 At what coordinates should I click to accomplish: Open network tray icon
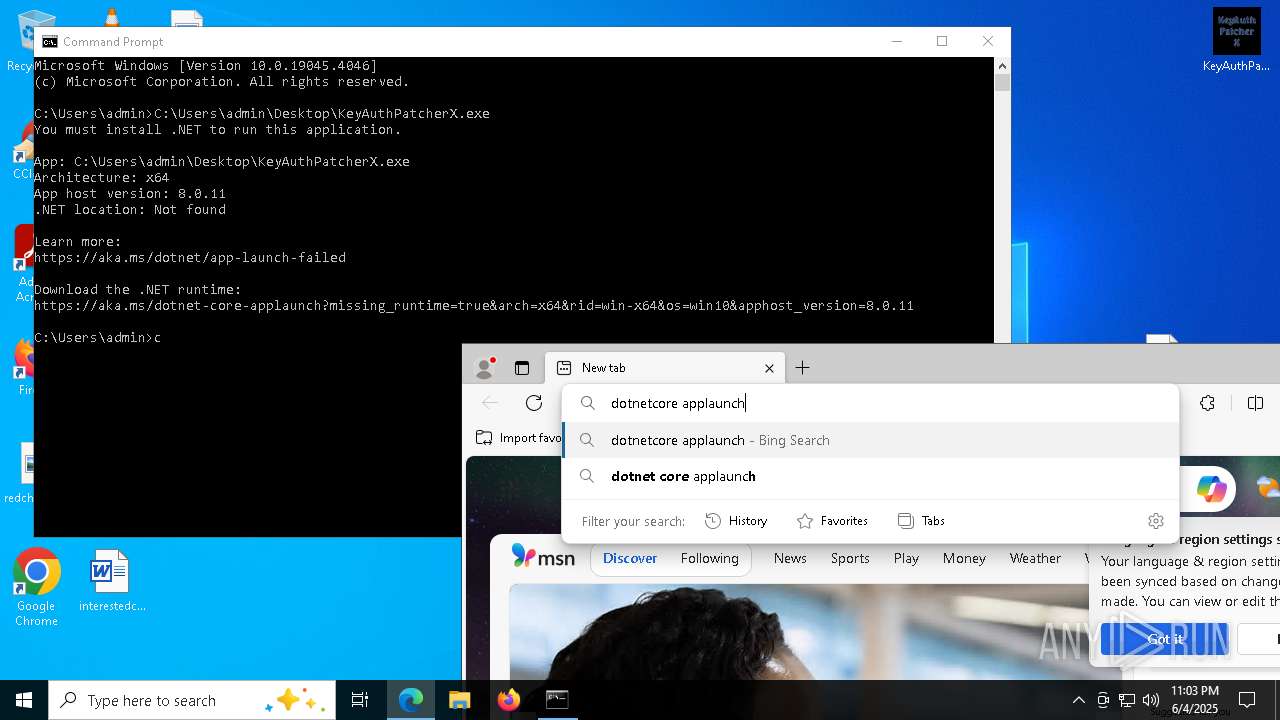[x=1127, y=700]
